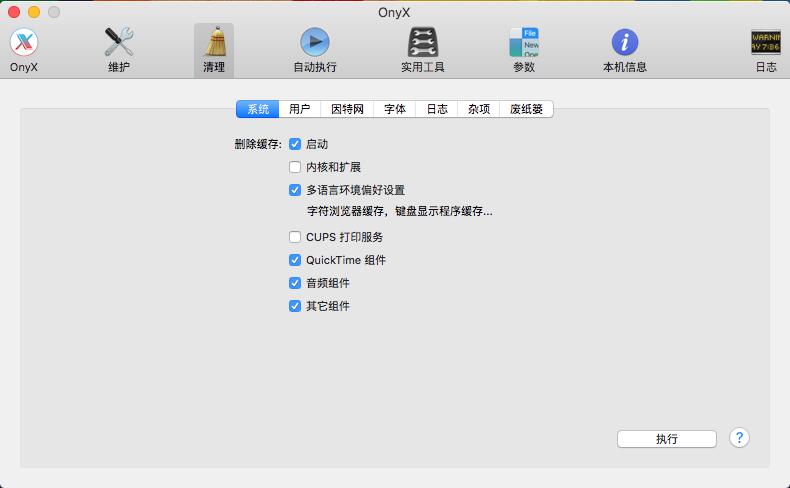The height and width of the screenshot is (488, 790).
Task: Click the help question mark button
Action: click(739, 438)
